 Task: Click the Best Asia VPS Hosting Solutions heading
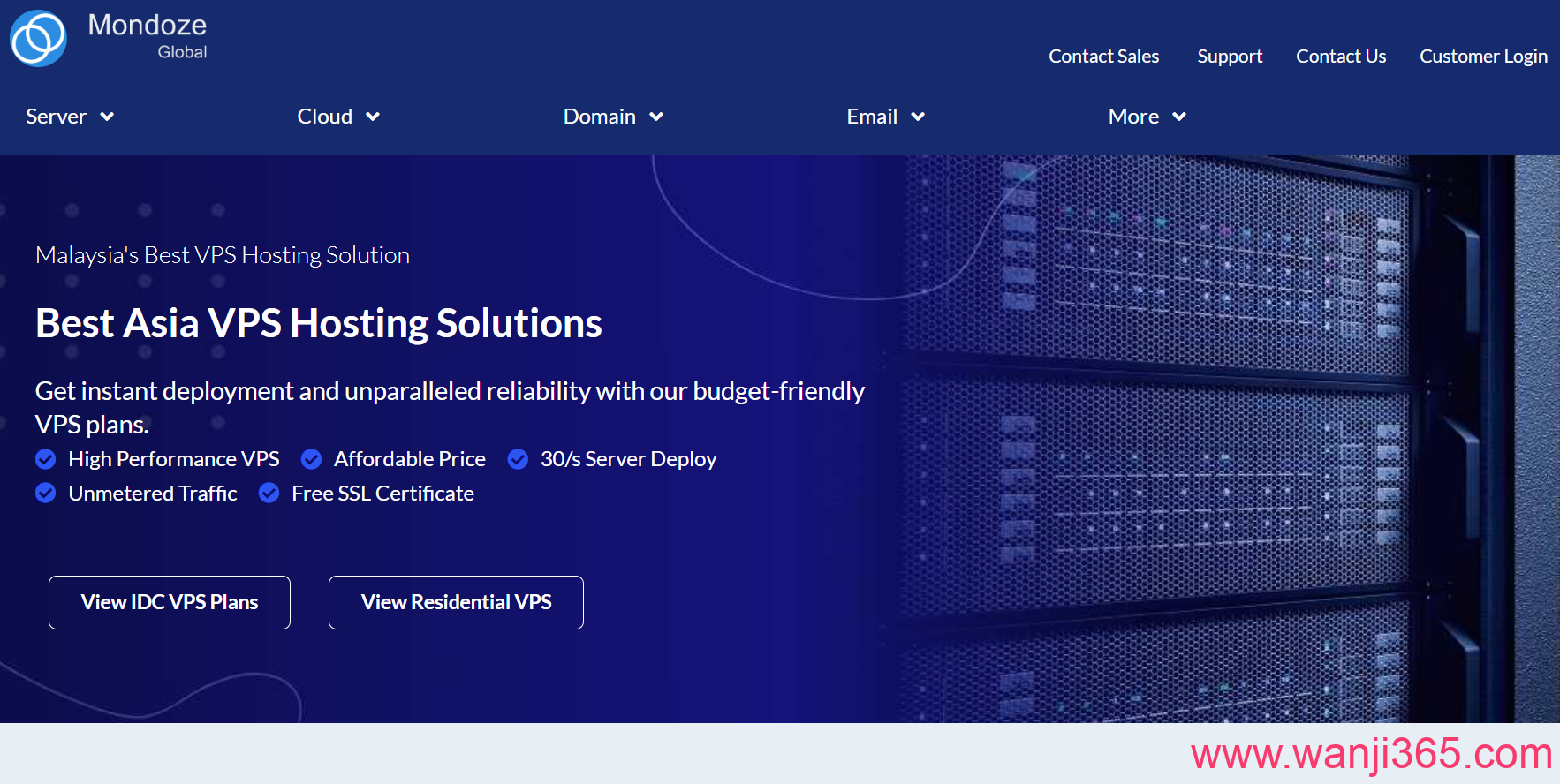(x=319, y=323)
